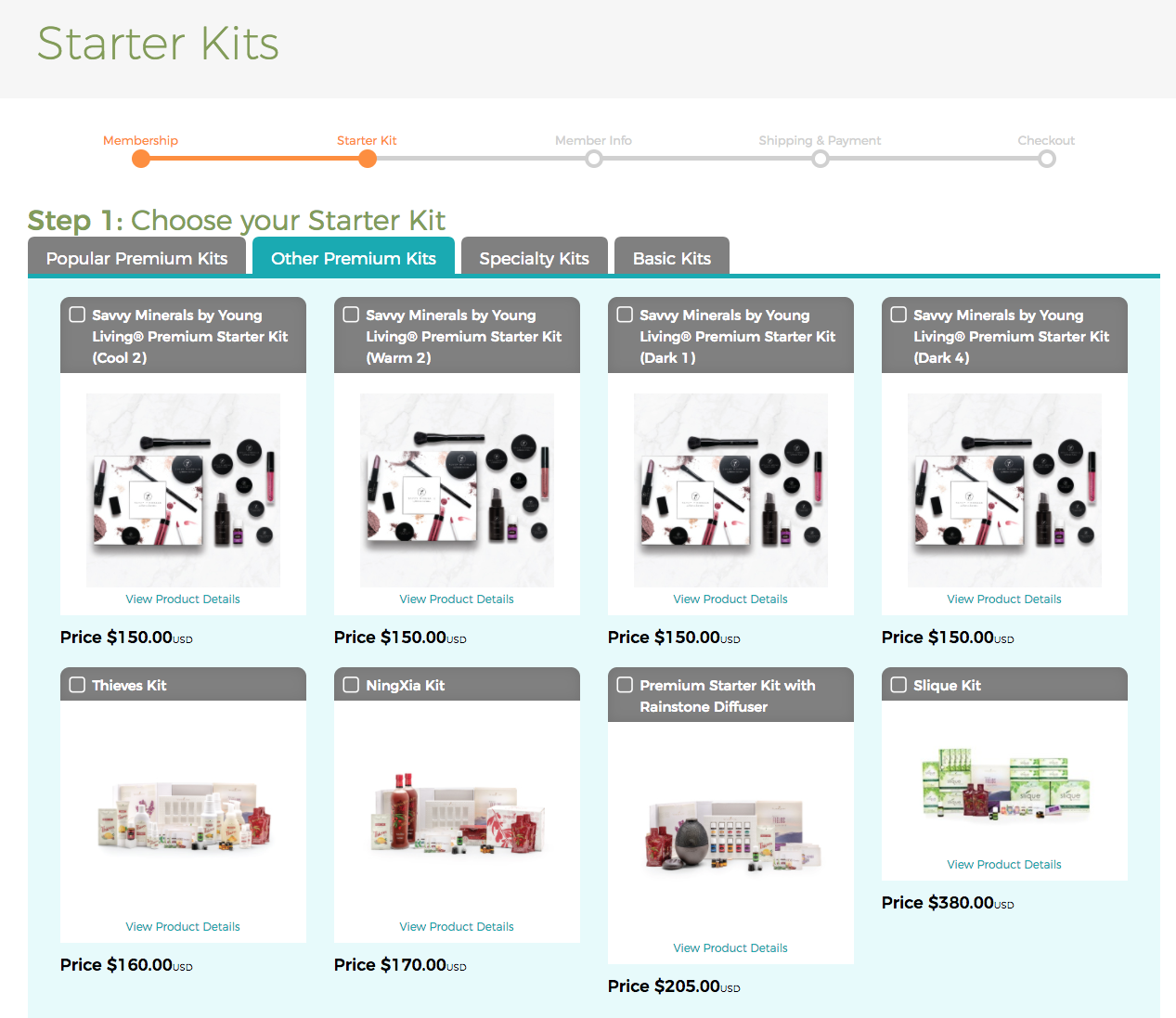Click the Membership step circle in progress bar
The image size is (1176, 1018).
141,159
